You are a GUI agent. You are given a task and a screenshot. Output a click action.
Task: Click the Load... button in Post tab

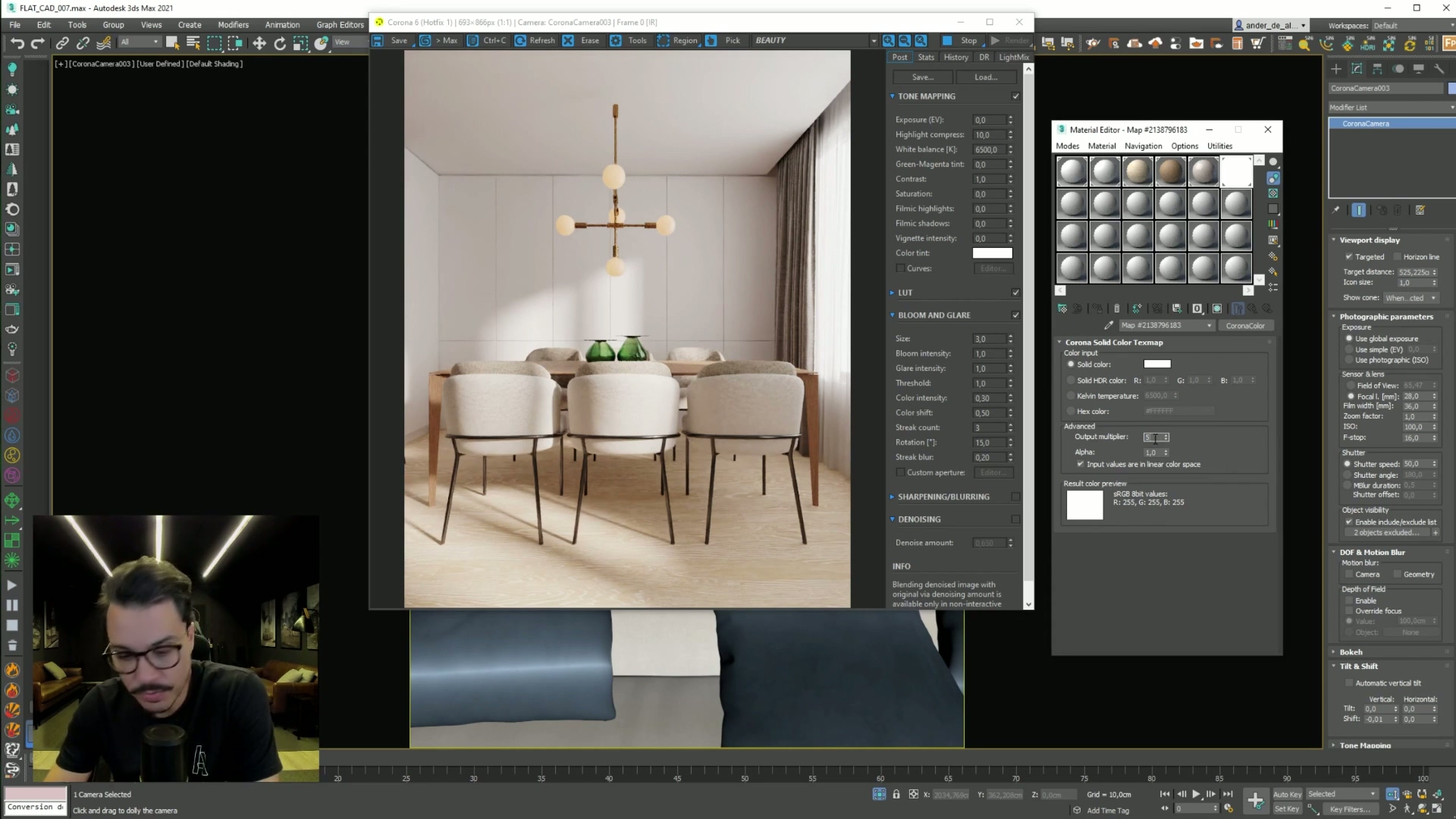(985, 77)
